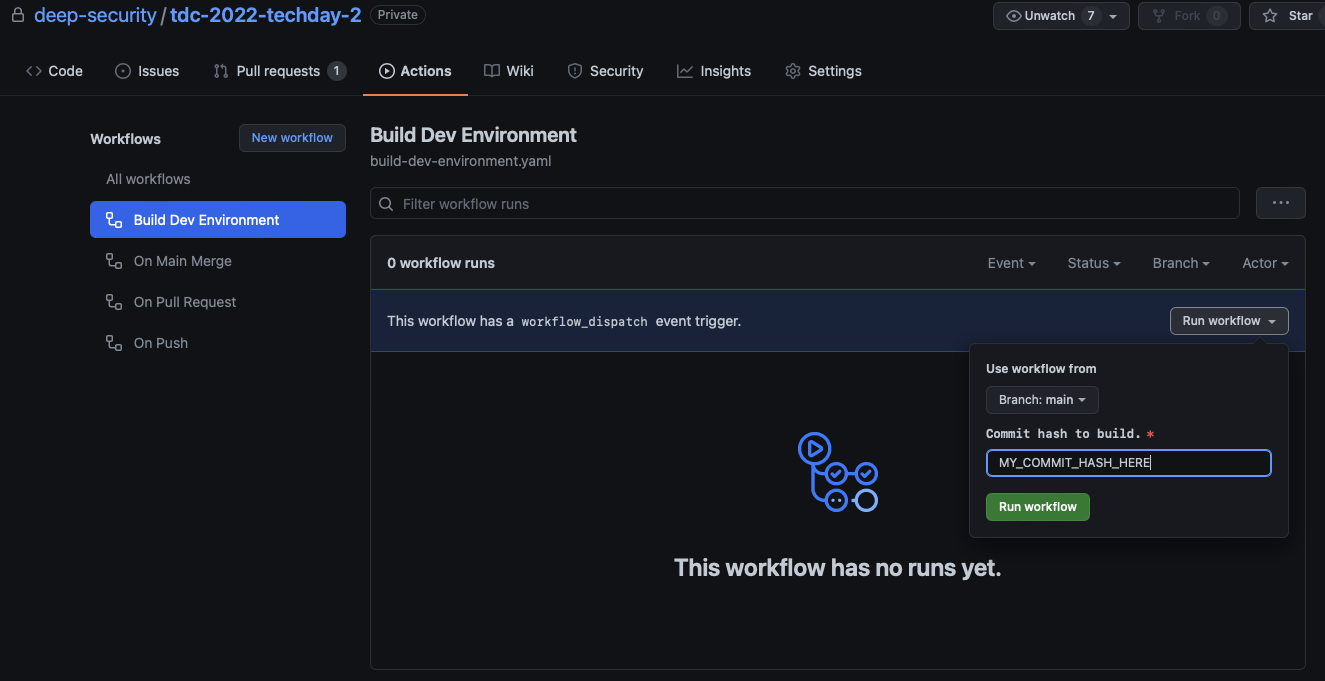
Task: Expand the Unwatch dropdown arrow
Action: (1113, 17)
